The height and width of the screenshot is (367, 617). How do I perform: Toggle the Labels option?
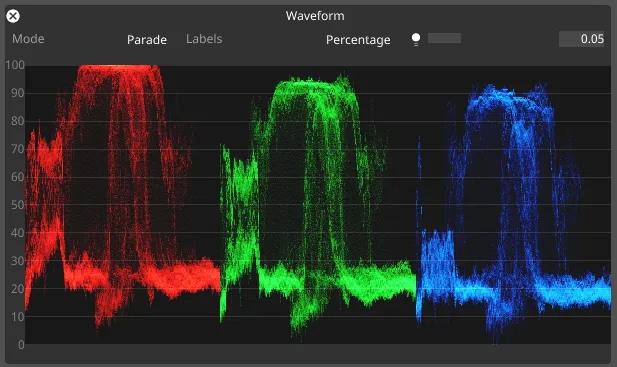204,39
